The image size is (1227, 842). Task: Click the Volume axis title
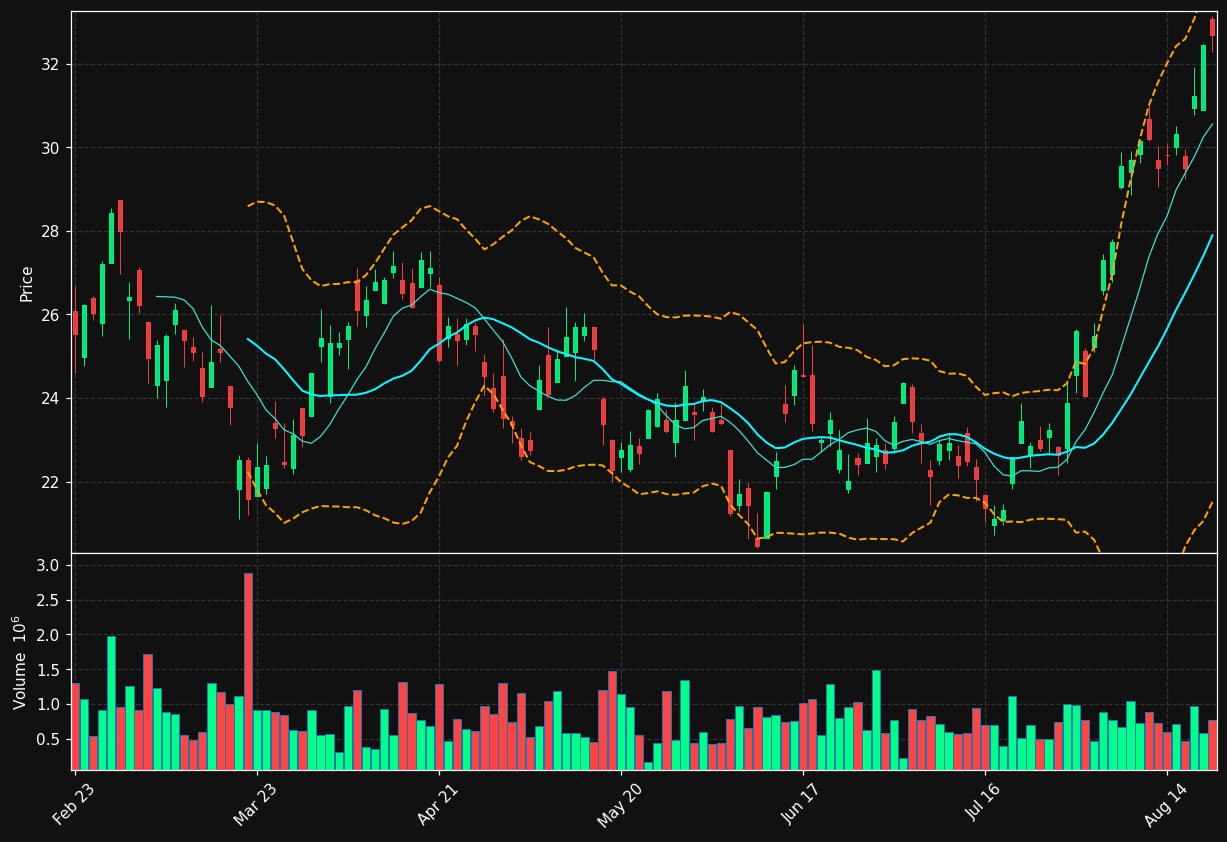pos(22,662)
